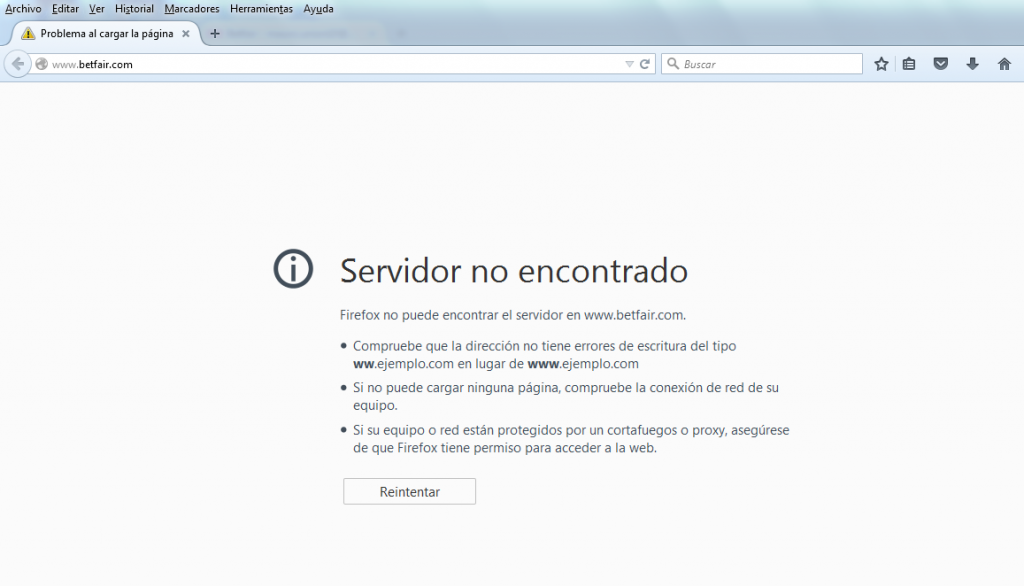Open the Ver menu
This screenshot has width=1024, height=586.
tap(97, 8)
